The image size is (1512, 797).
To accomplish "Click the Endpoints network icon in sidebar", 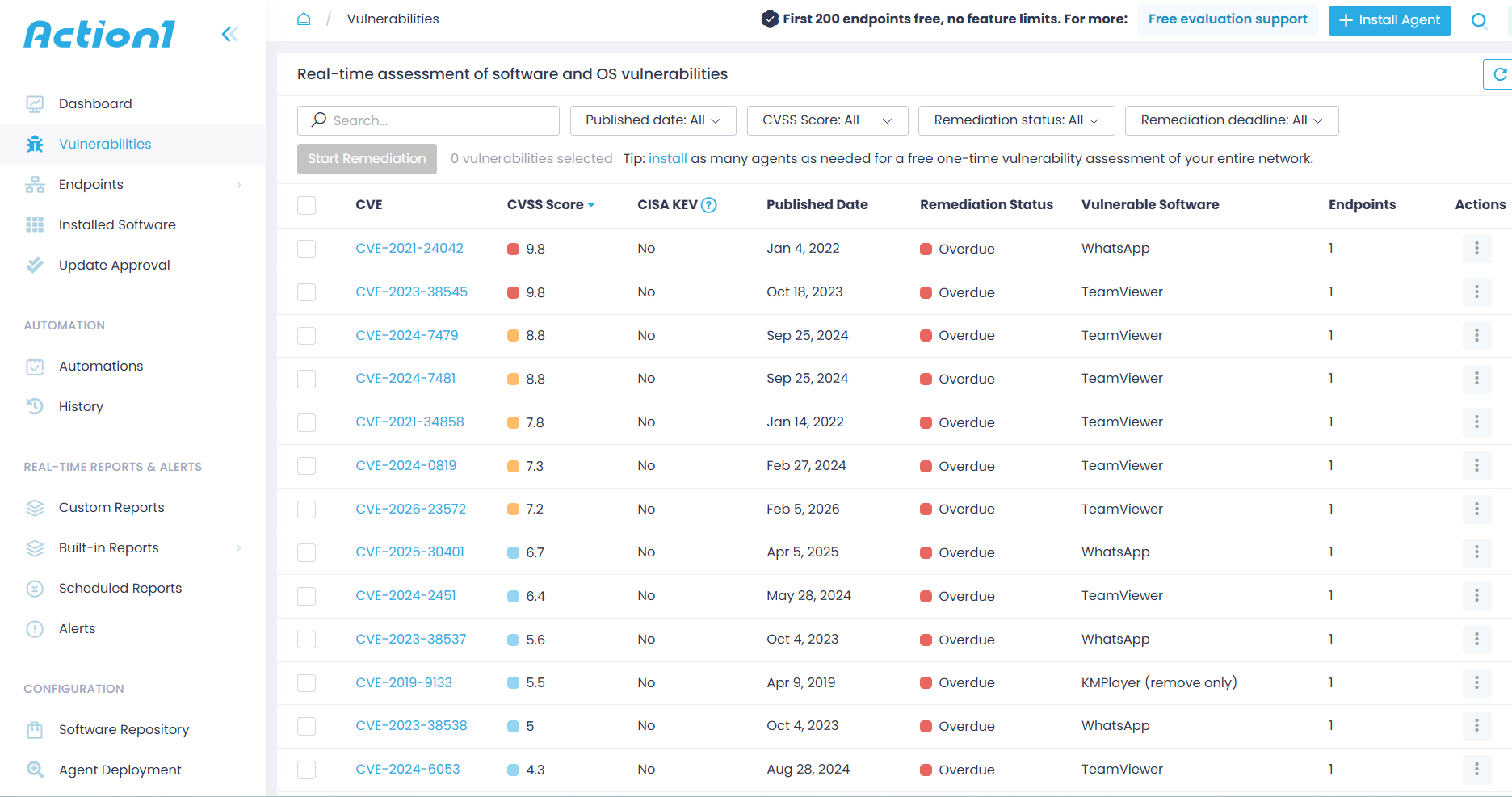I will click(x=35, y=184).
